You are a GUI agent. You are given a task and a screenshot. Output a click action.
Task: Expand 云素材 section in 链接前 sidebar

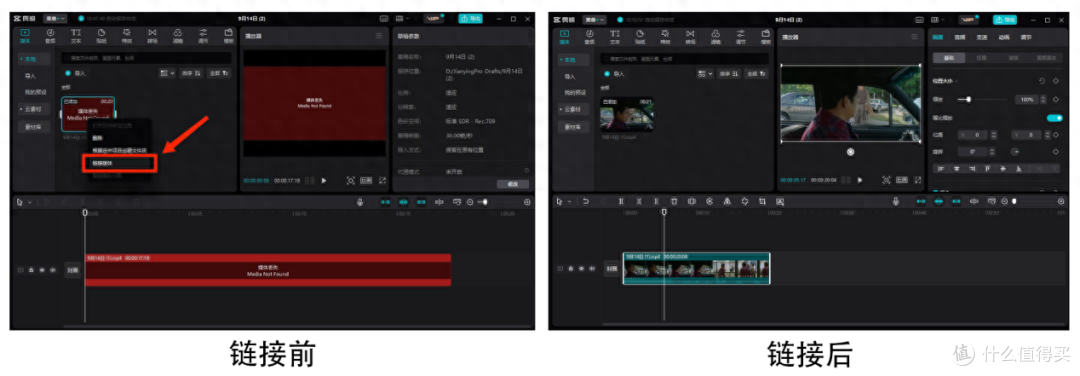click(x=34, y=109)
